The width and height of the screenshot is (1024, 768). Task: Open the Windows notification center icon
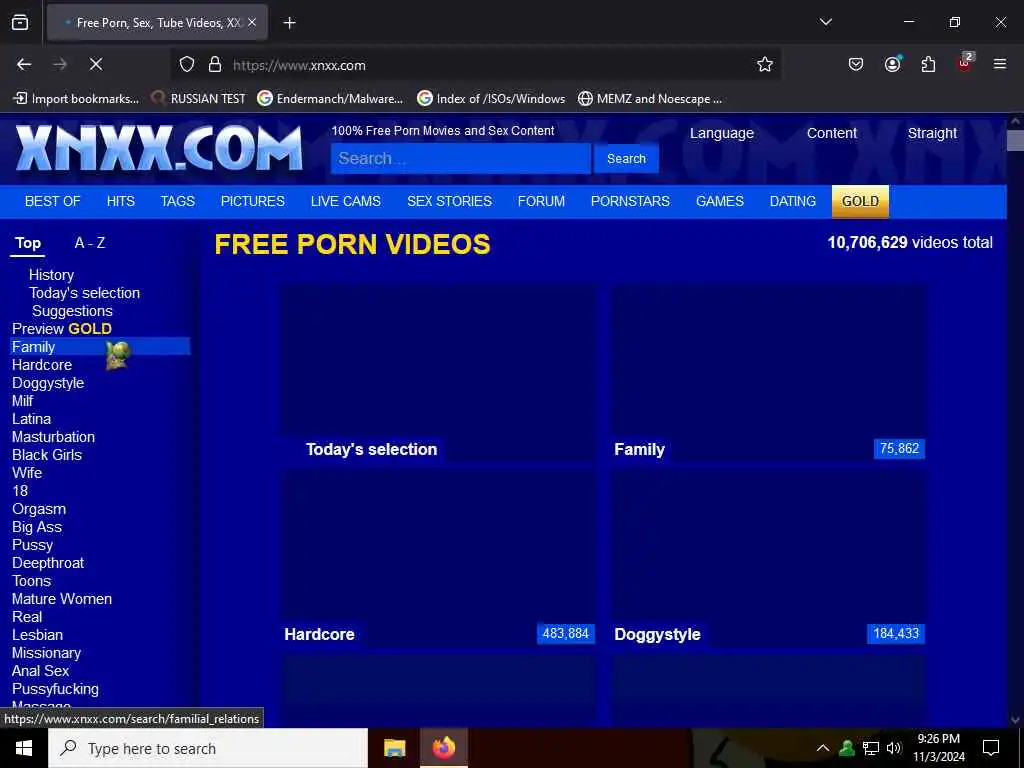[x=991, y=748]
